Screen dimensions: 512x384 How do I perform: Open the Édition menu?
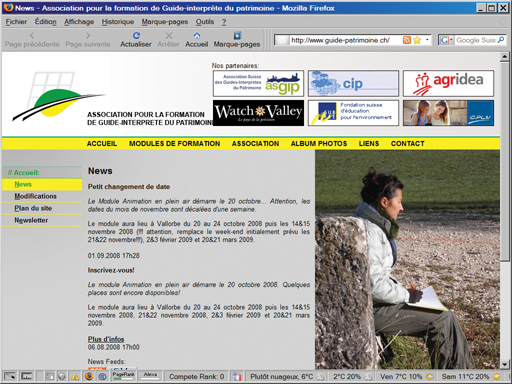coord(46,22)
